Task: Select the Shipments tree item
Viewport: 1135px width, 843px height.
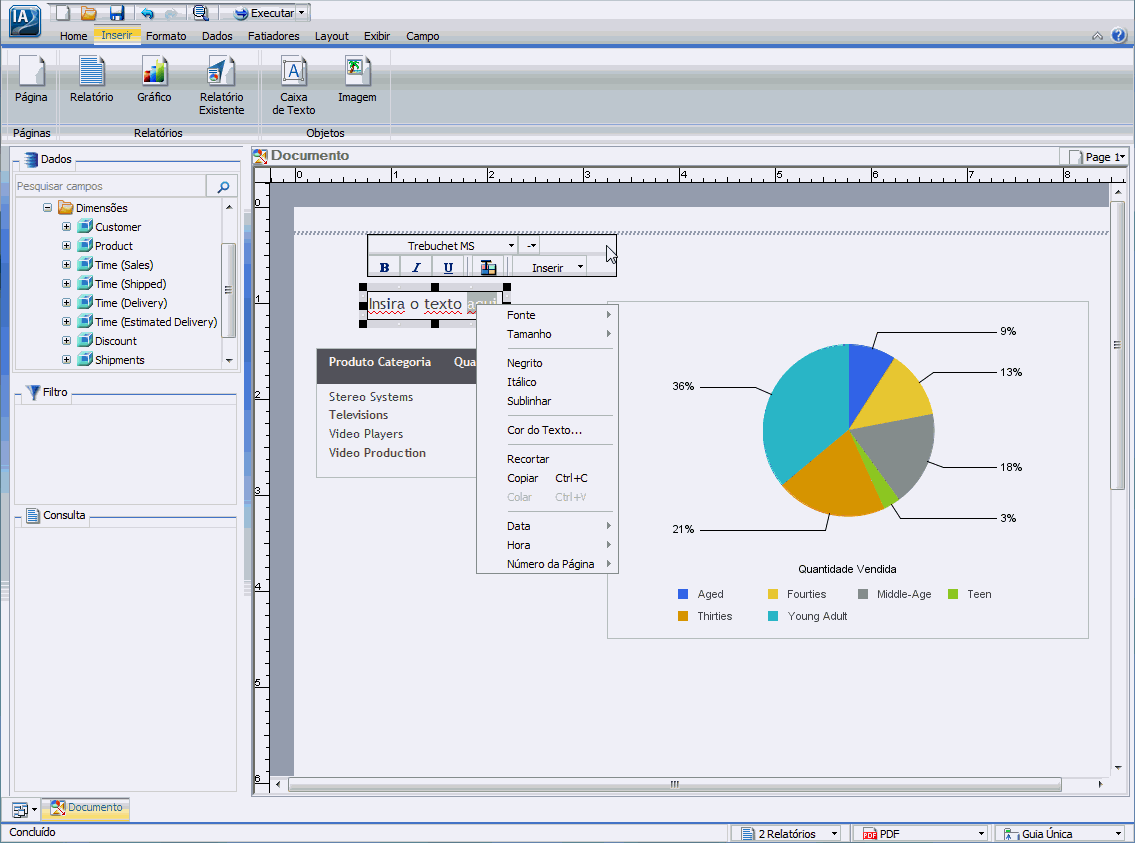Action: tap(119, 360)
